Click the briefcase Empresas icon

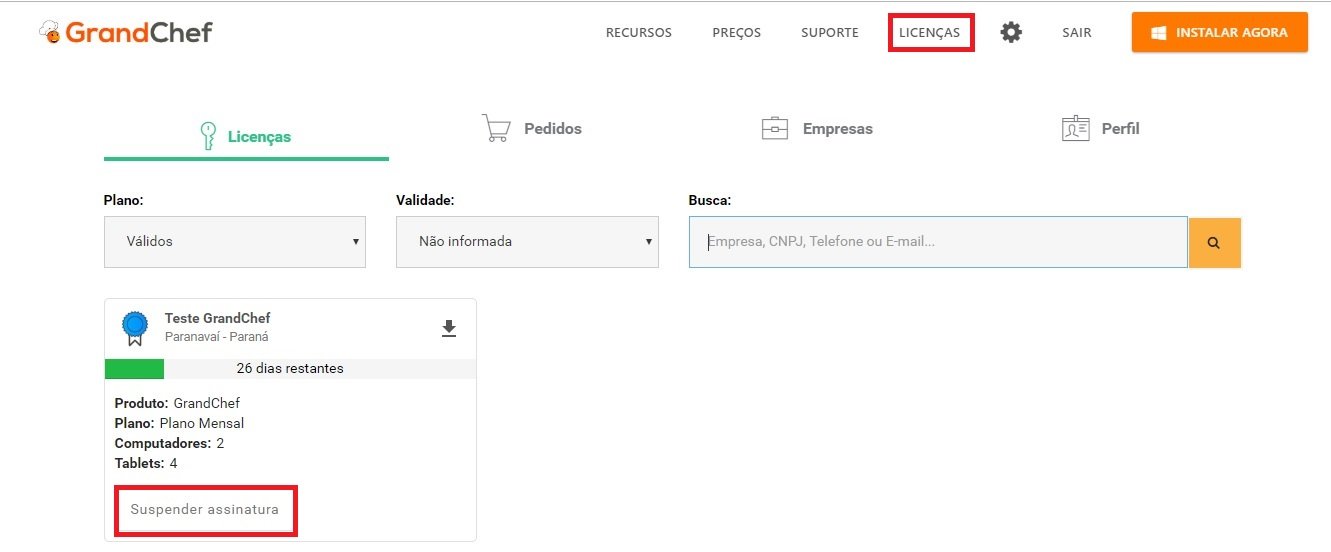coord(774,128)
